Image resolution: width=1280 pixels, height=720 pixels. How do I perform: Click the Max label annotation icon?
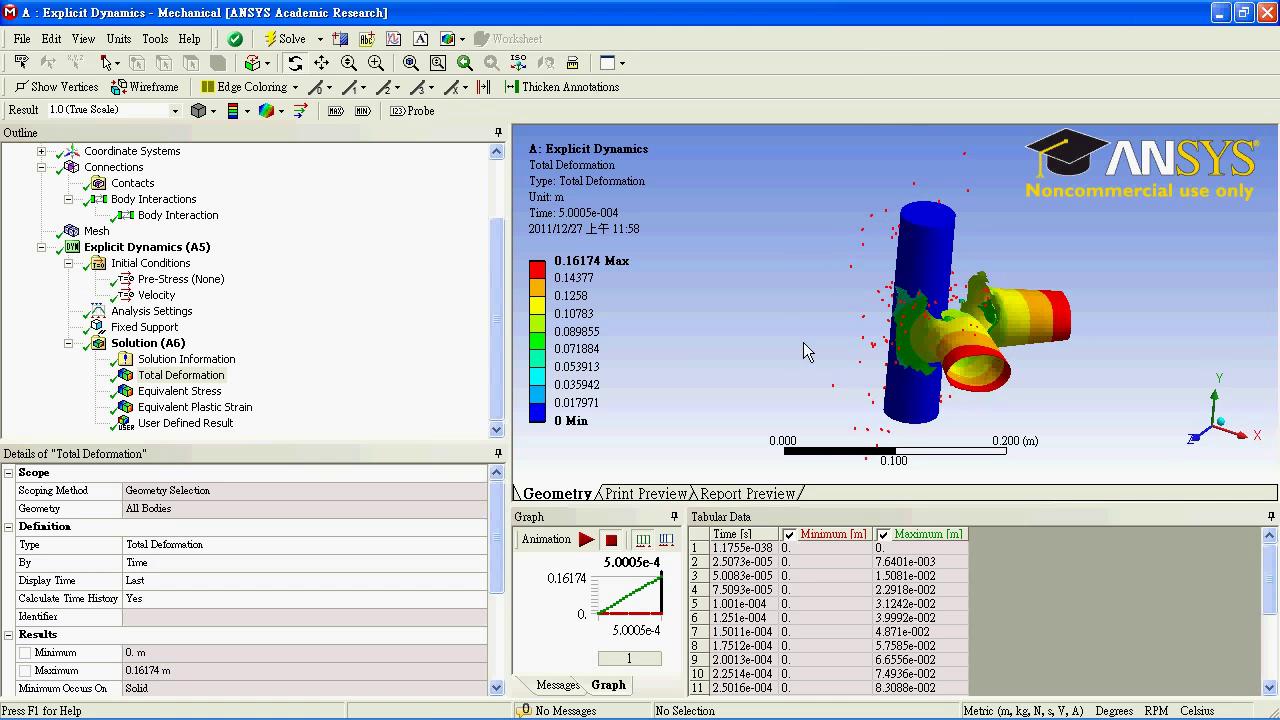(x=336, y=111)
